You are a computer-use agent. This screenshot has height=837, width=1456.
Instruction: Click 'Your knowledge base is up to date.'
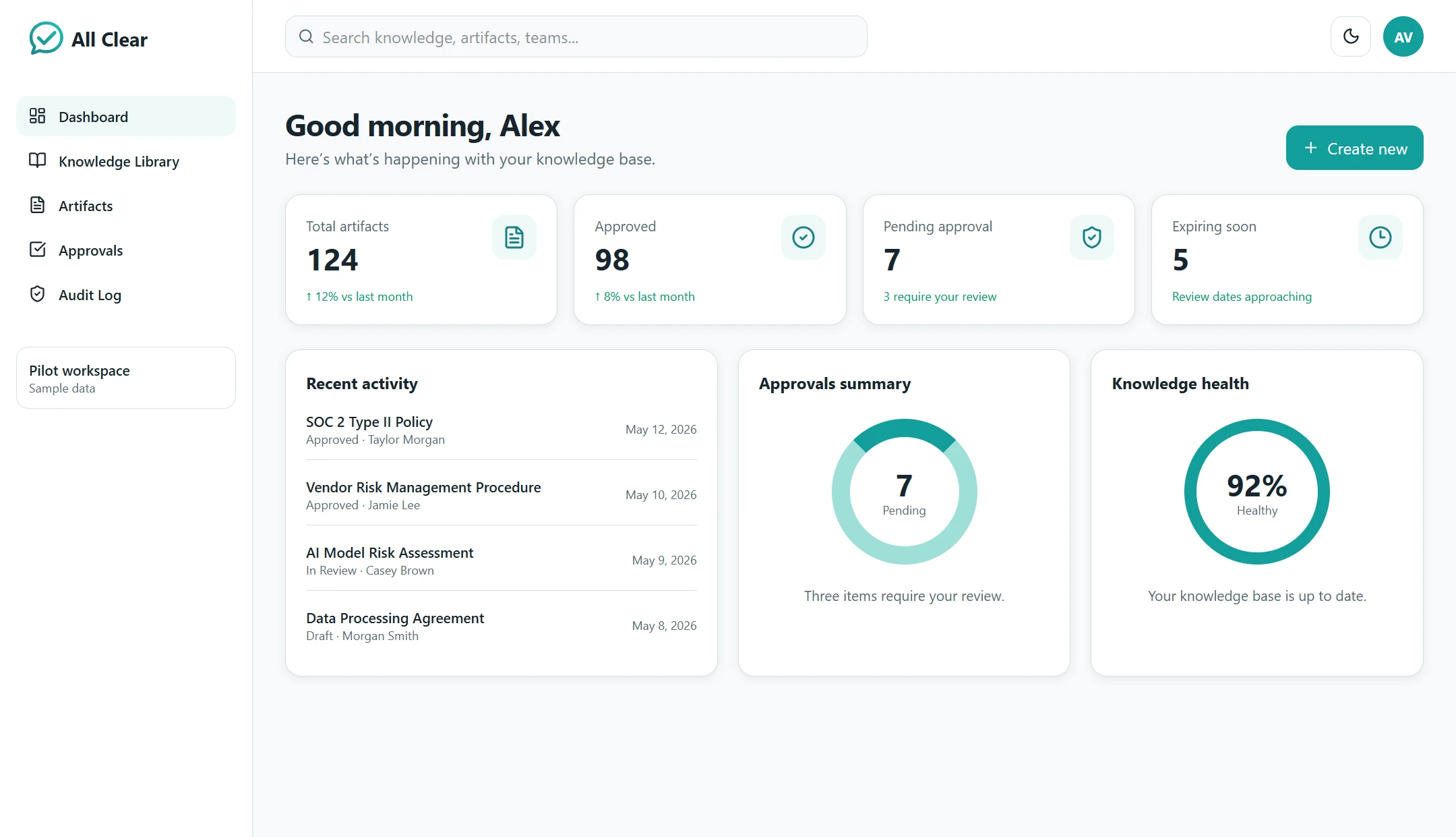click(1257, 596)
